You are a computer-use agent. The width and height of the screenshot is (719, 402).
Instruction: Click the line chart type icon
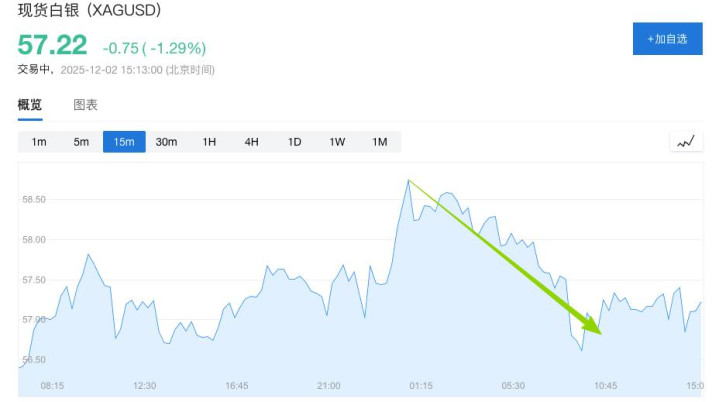click(685, 142)
